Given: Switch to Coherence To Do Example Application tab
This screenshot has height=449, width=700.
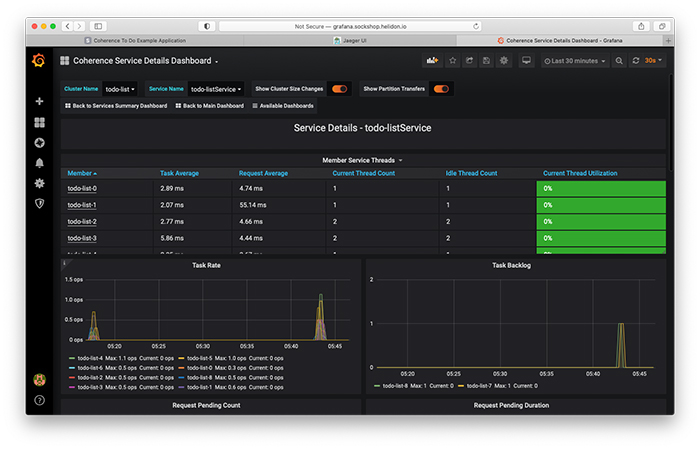Looking at the screenshot, I should (135, 41).
